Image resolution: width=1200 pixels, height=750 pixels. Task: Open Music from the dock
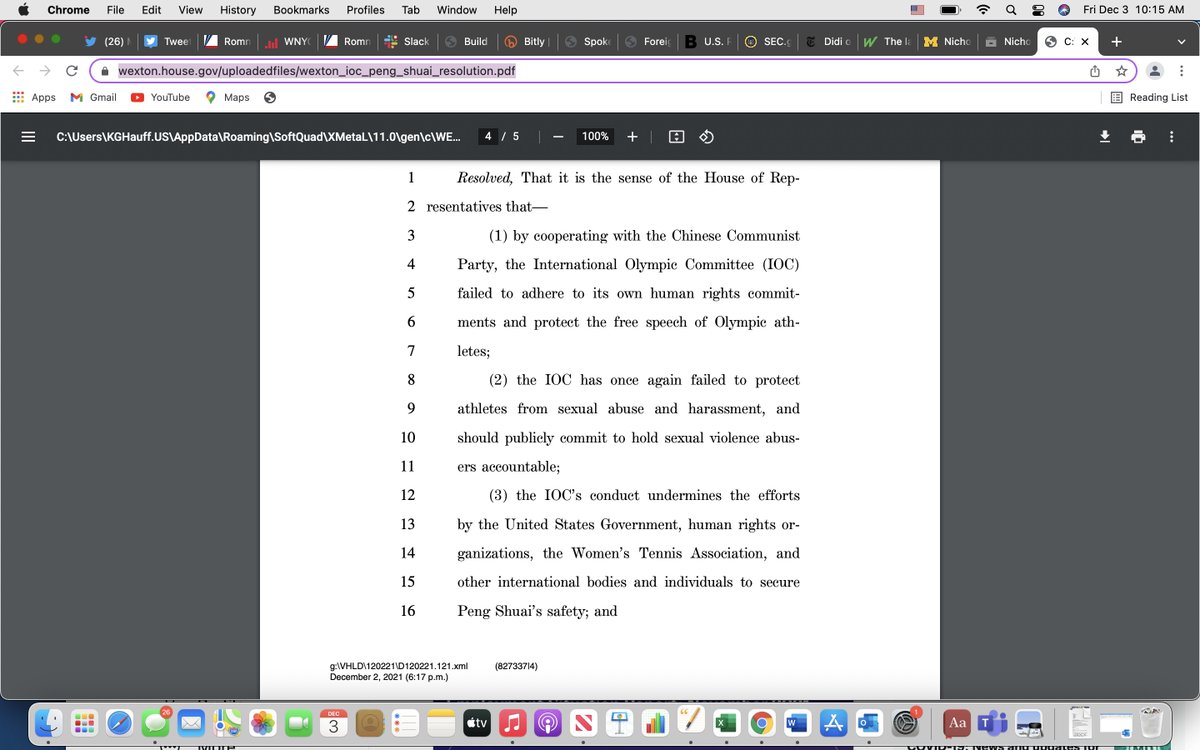512,723
